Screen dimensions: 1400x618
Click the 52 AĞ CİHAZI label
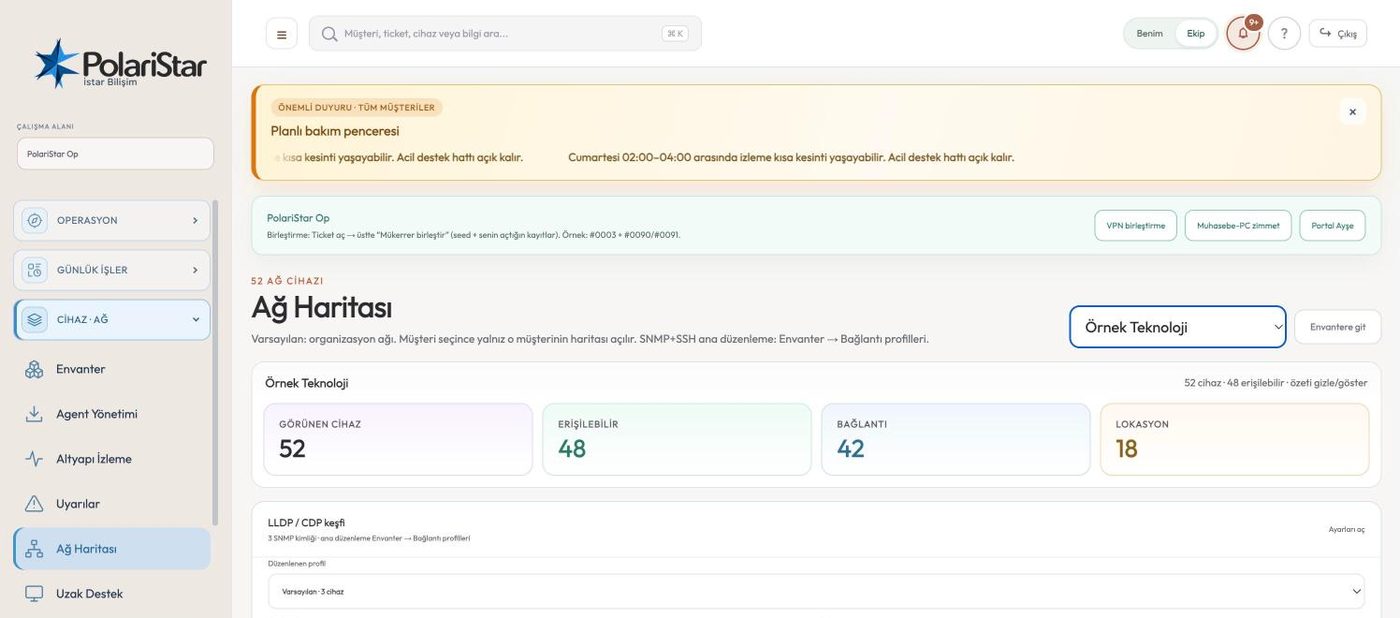click(287, 281)
